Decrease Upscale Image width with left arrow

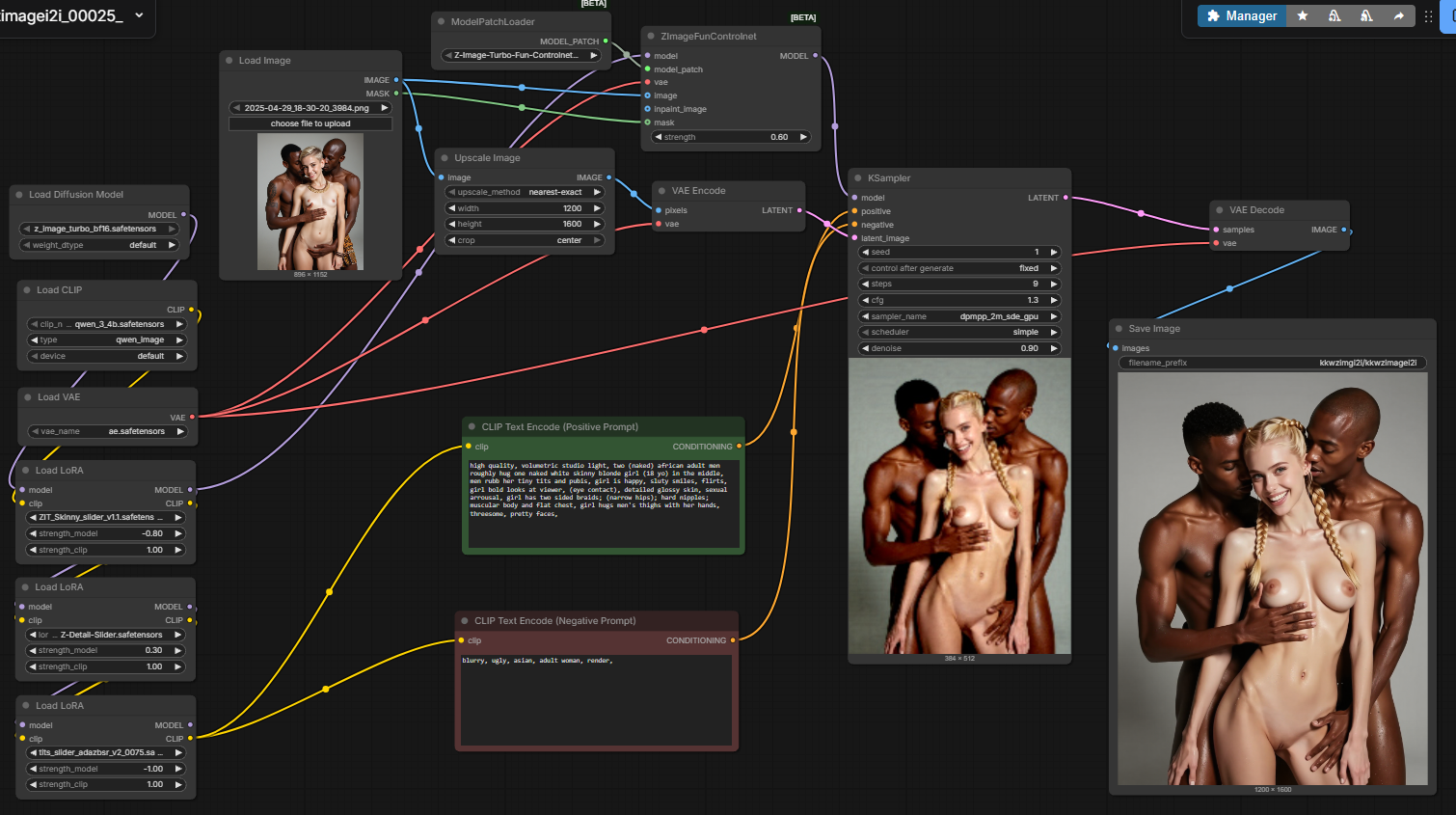click(x=451, y=208)
